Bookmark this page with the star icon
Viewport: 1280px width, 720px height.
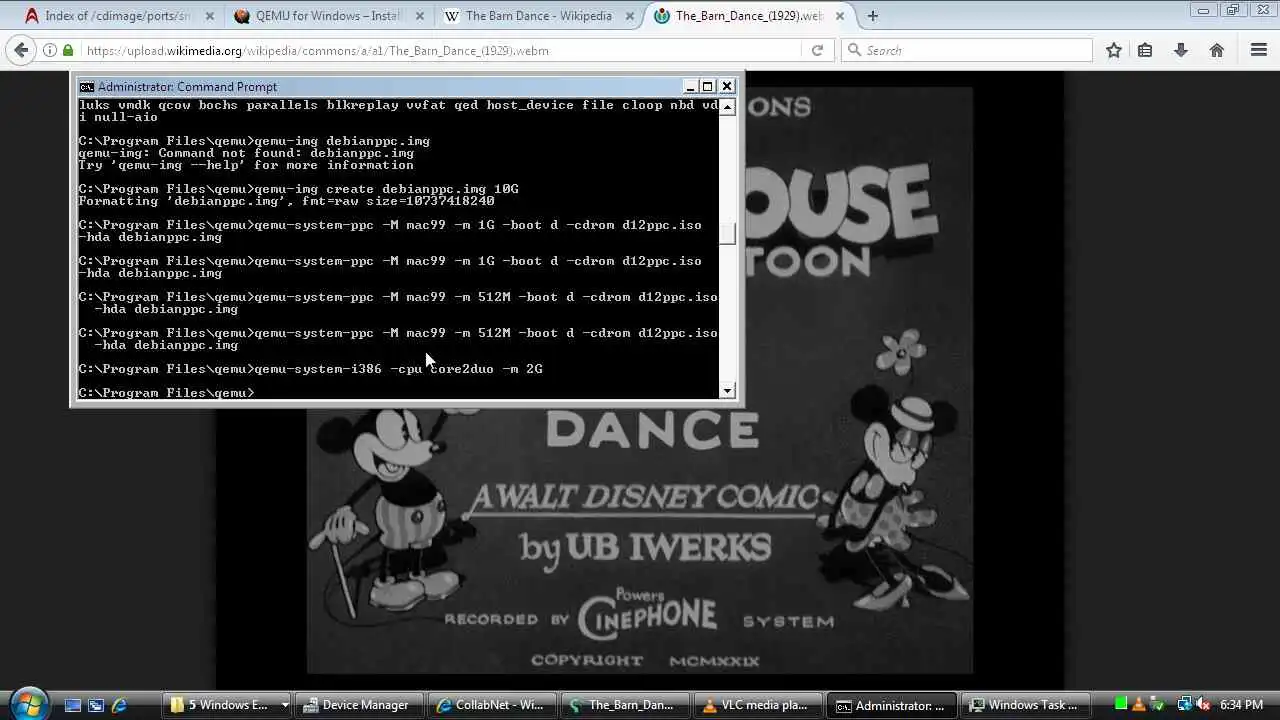point(1114,50)
